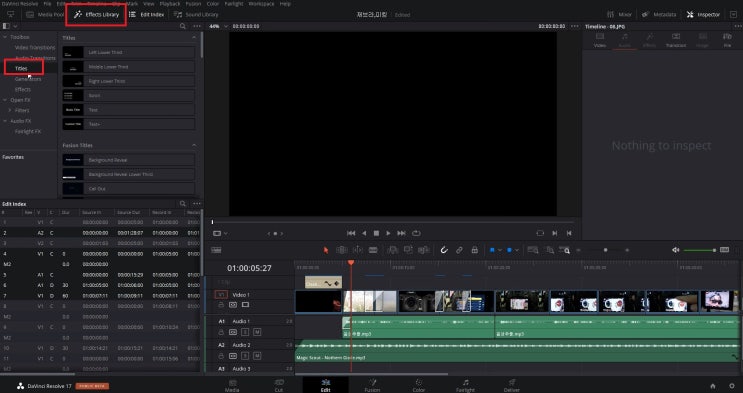This screenshot has width=743, height=393.
Task: Open the Sound Library panel
Action: tap(196, 15)
